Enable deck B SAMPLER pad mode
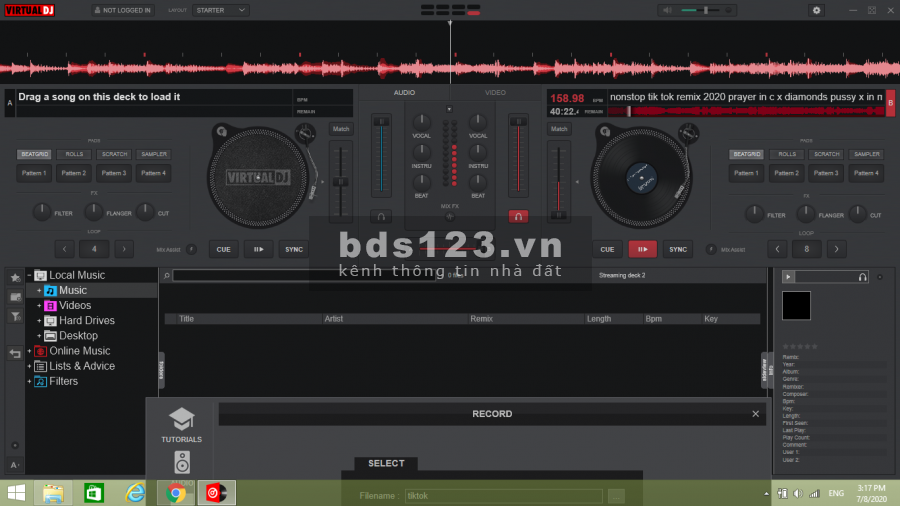 (867, 154)
